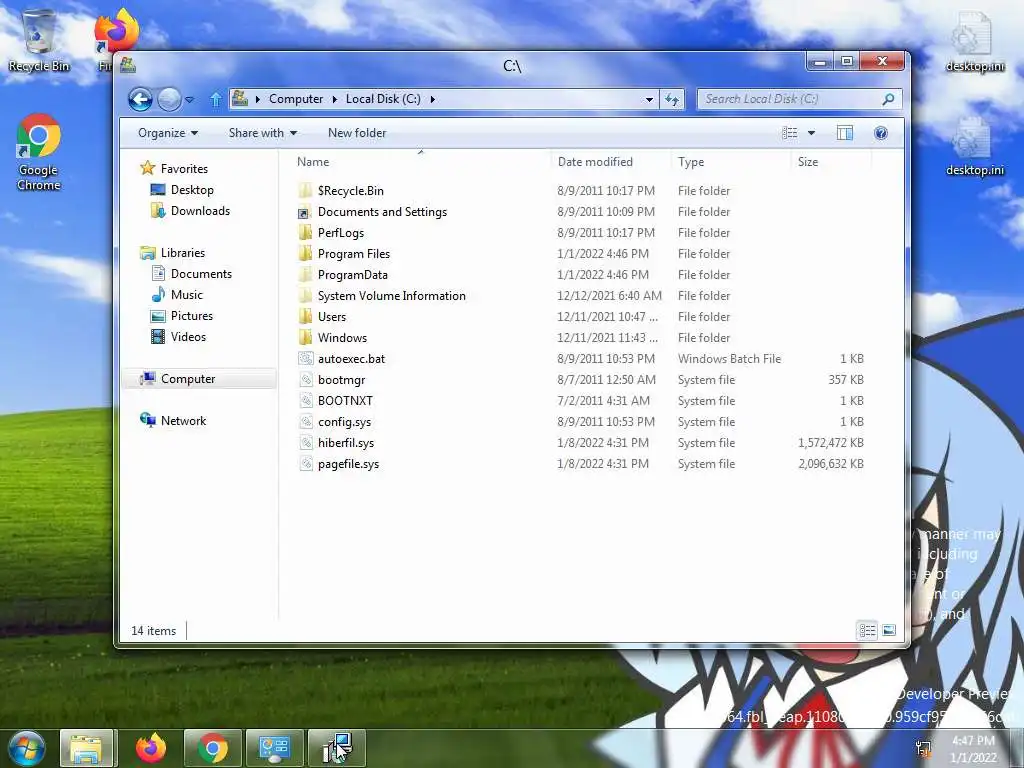Open the Share with menu
Screen dimensions: 1024x768
[x=263, y=133]
